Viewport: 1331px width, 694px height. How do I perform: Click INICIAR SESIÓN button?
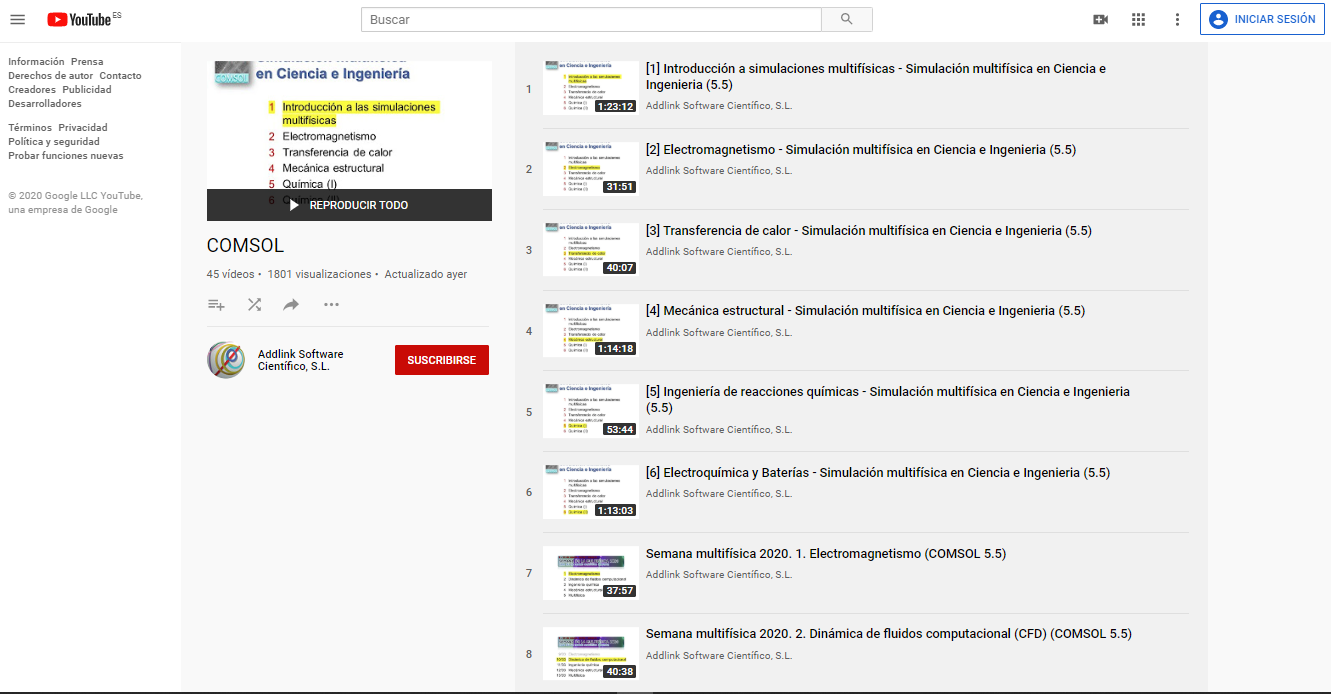pos(1262,19)
